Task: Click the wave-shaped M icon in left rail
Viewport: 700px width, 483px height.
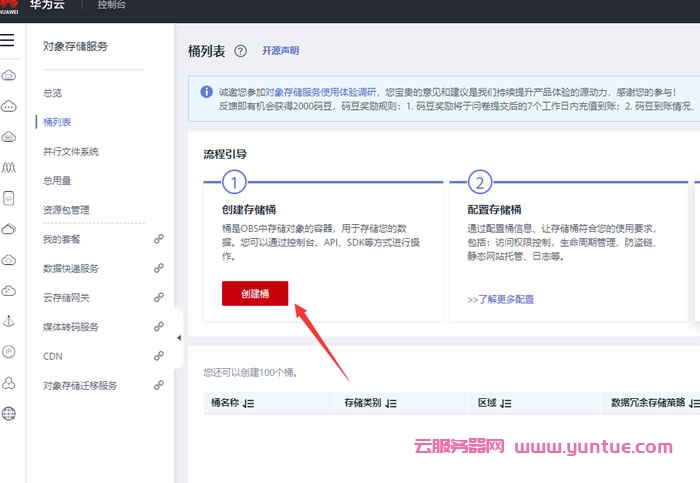Action: 9,166
